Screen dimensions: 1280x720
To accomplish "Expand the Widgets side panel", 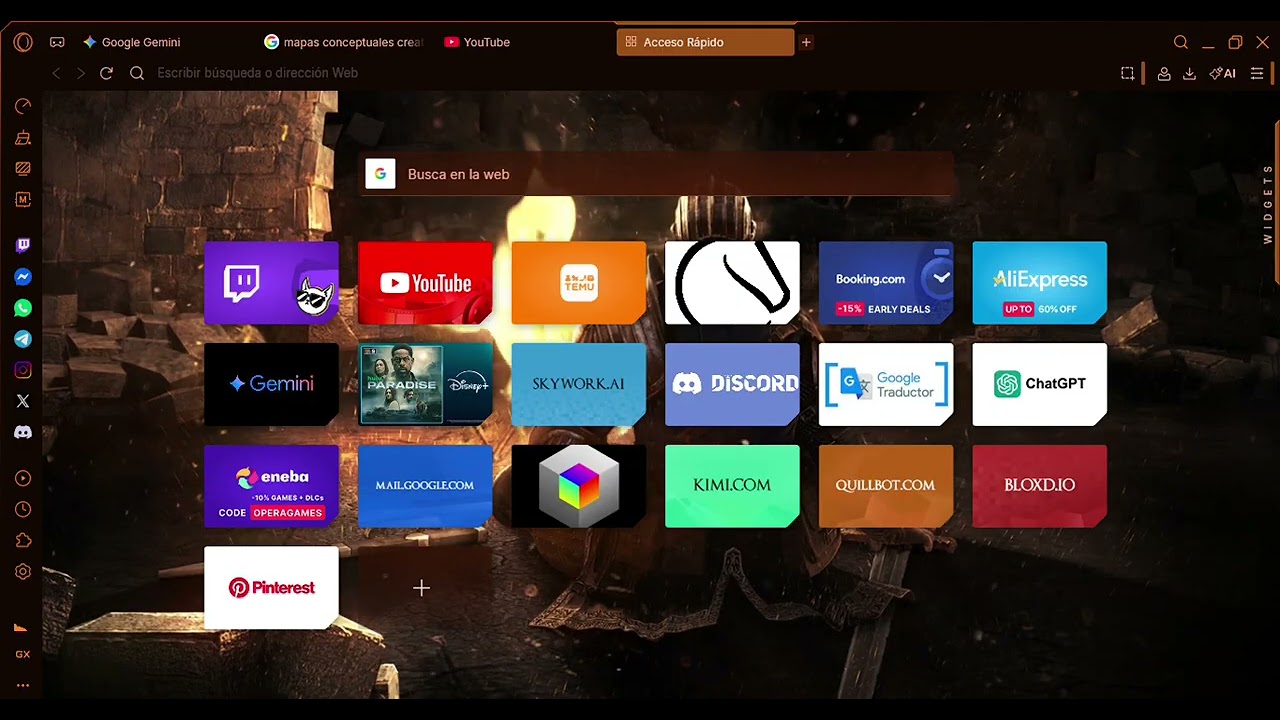I will 1268,204.
